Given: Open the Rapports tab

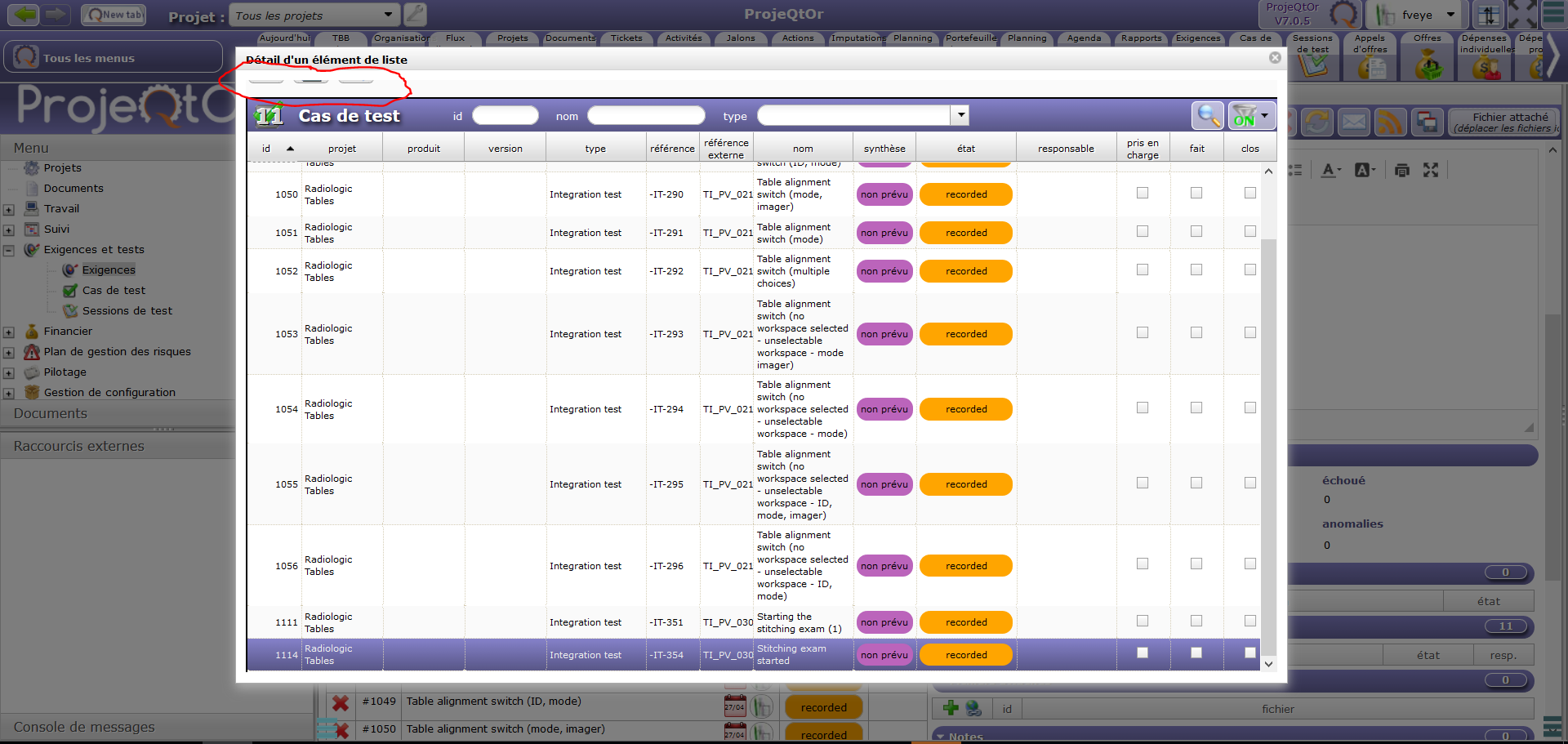Looking at the screenshot, I should 1141,38.
